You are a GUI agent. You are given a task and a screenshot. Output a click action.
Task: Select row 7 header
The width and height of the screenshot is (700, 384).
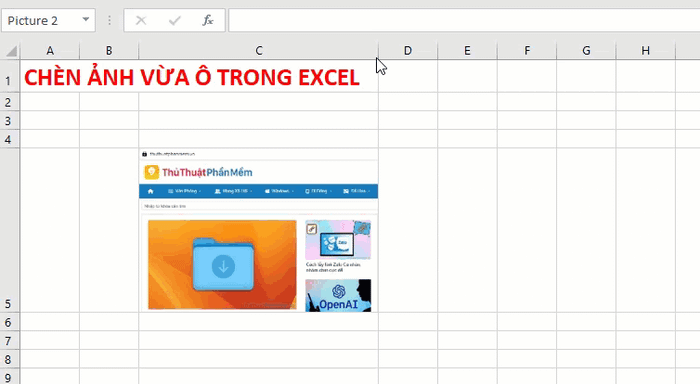10,340
